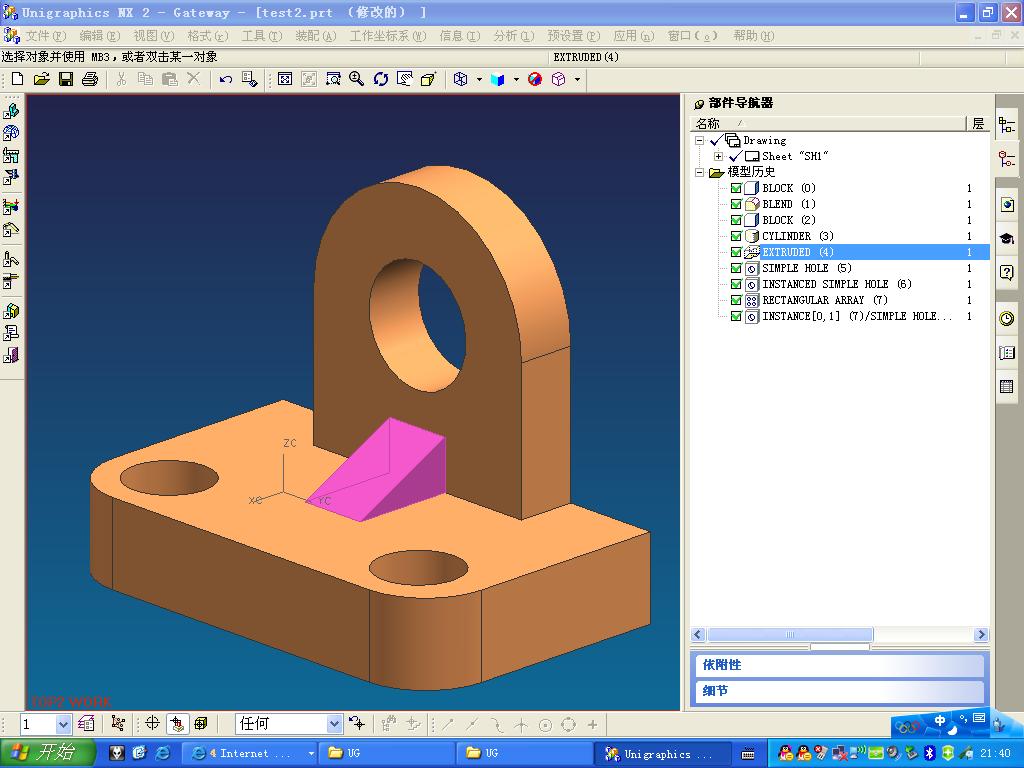The image size is (1024, 768).
Task: Toggle the CYLINDER (3) feature checkbox
Action: click(x=736, y=236)
